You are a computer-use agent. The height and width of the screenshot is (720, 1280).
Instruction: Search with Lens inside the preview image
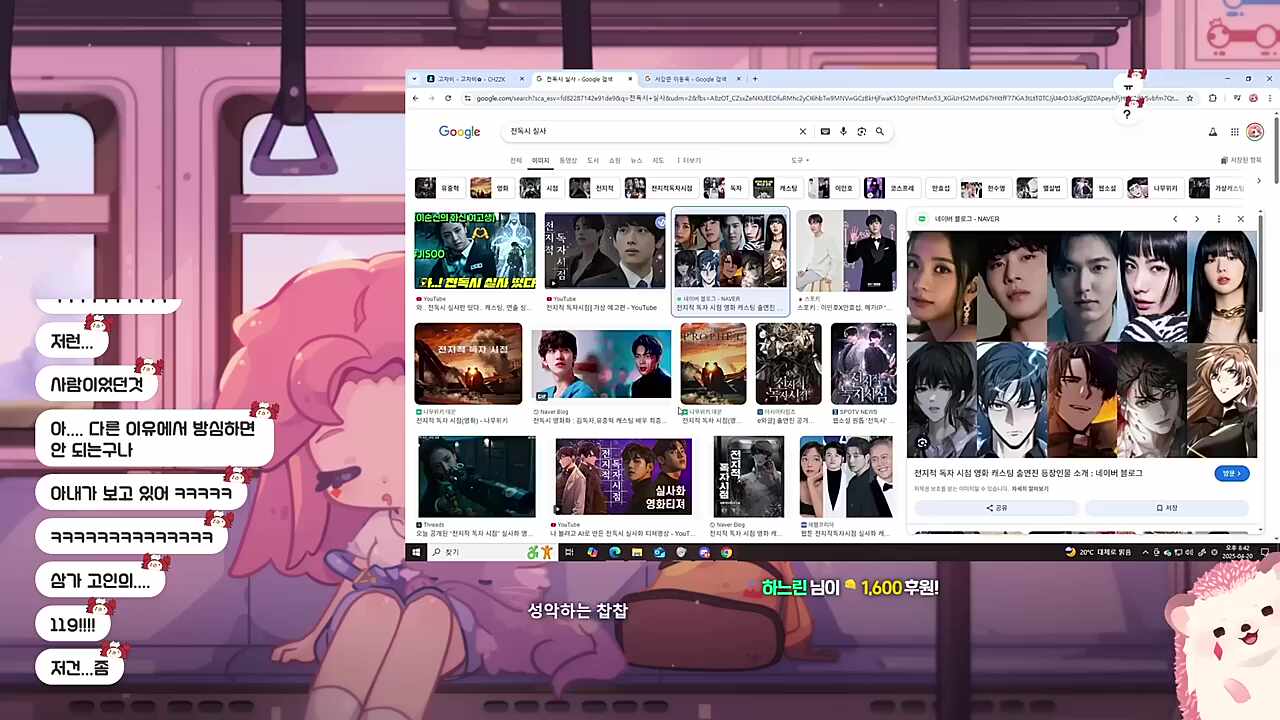[923, 443]
